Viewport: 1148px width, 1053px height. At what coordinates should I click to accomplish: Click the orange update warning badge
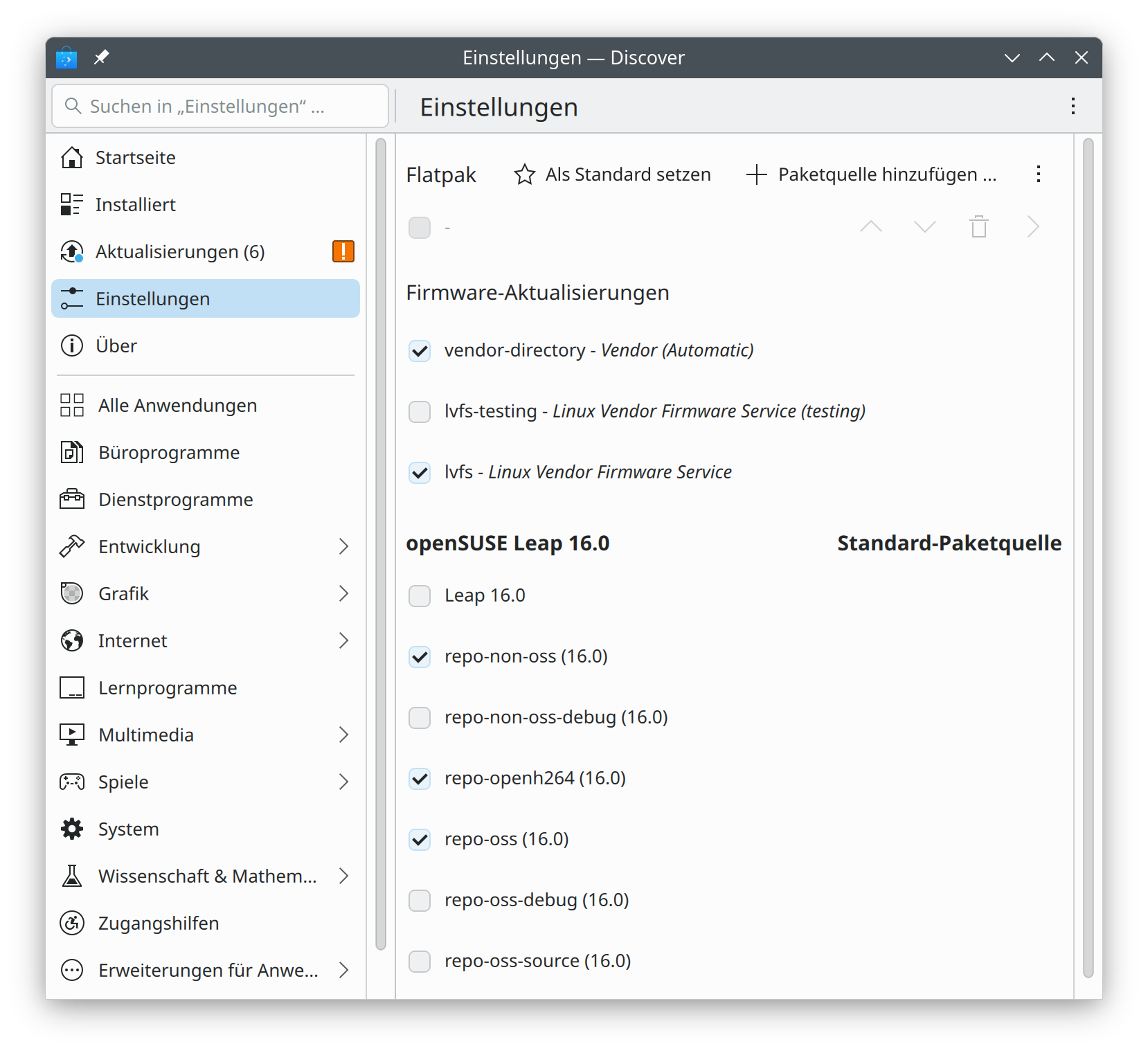[343, 251]
